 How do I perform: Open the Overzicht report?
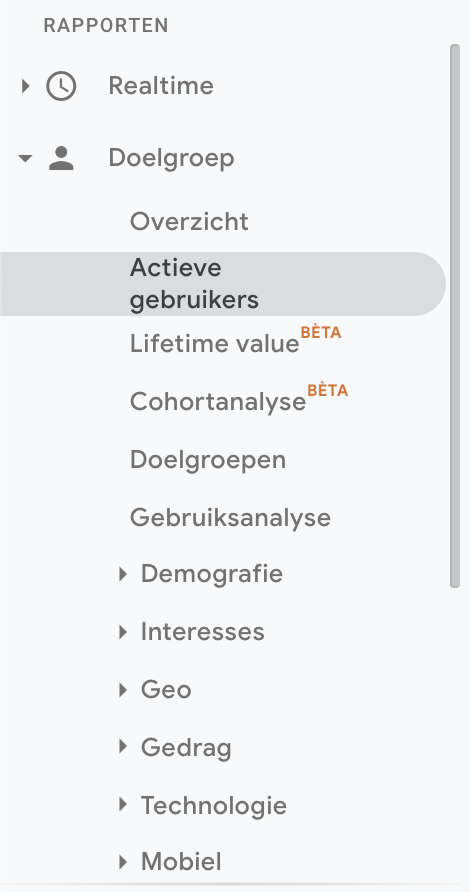(189, 222)
